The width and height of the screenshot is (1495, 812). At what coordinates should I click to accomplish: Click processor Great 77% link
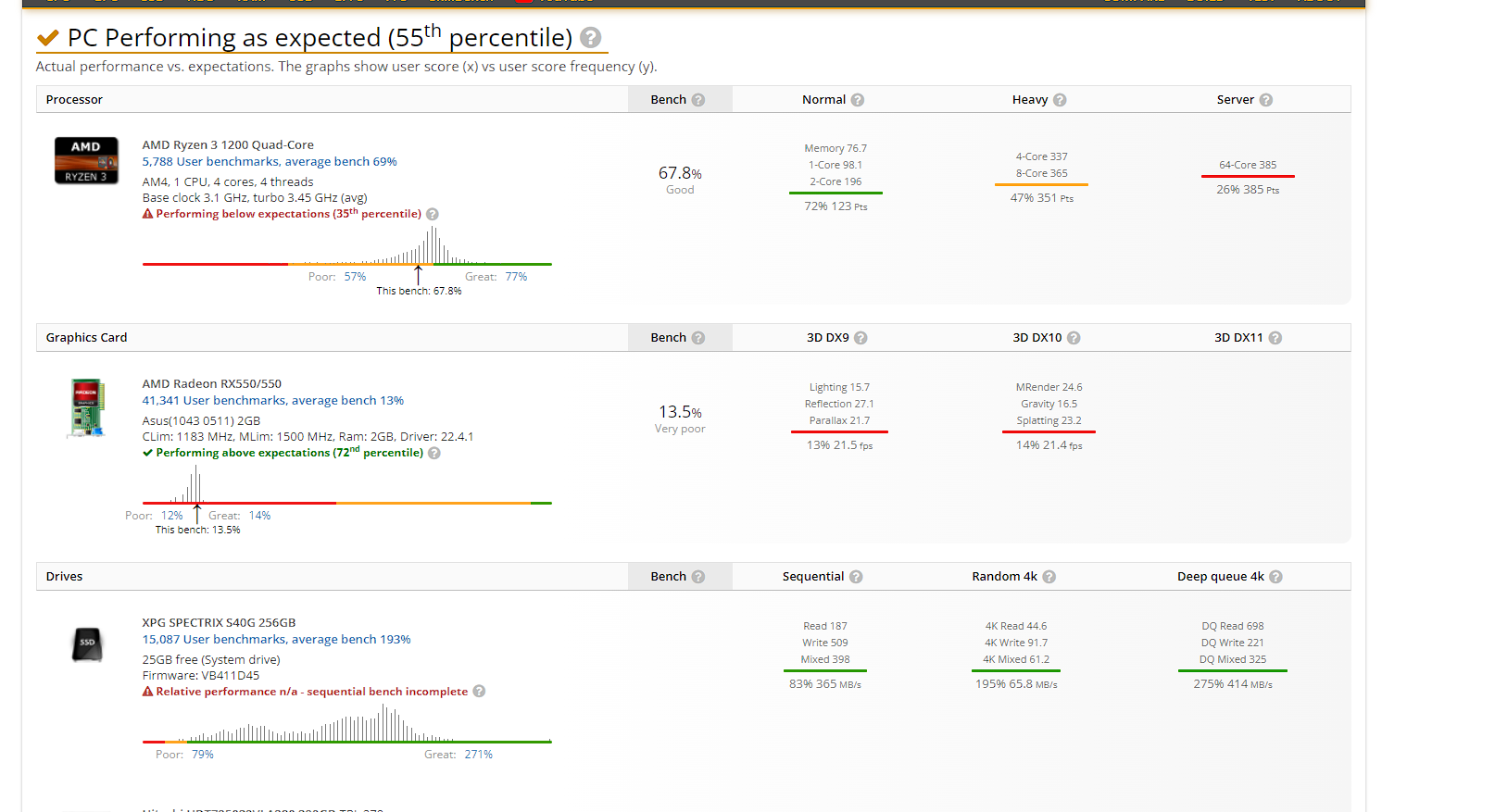point(516,277)
